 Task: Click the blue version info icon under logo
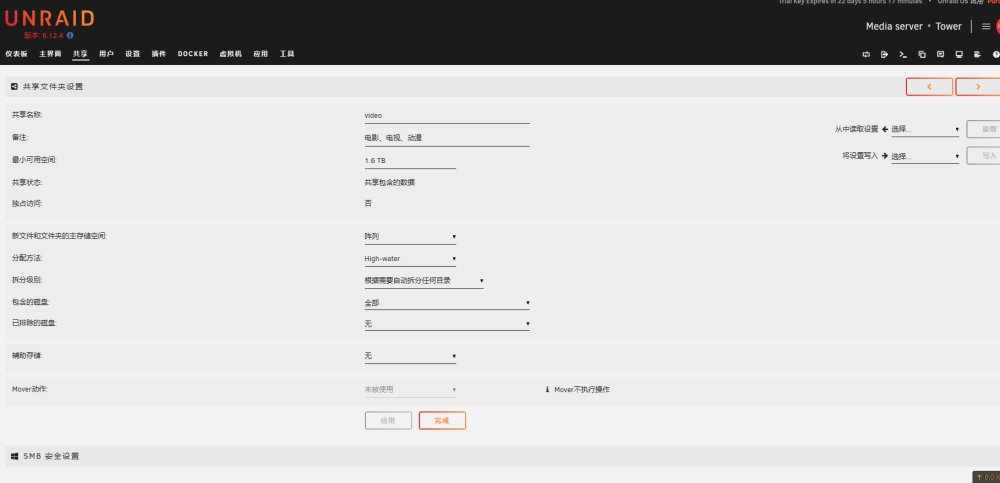[70, 35]
